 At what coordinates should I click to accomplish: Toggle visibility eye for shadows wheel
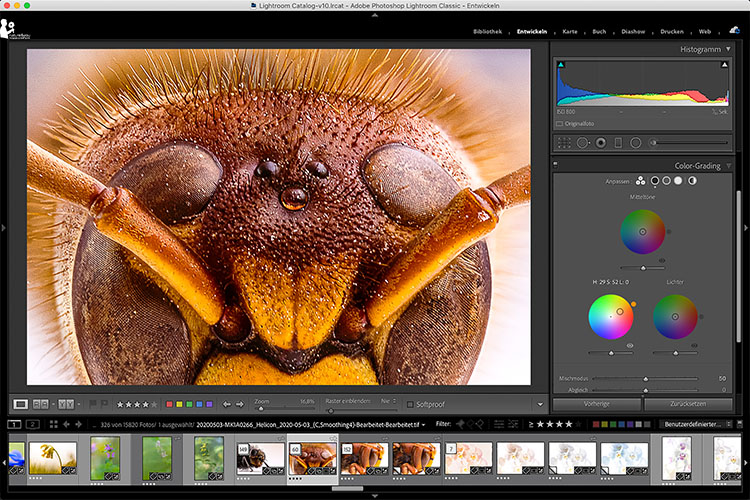(x=630, y=345)
